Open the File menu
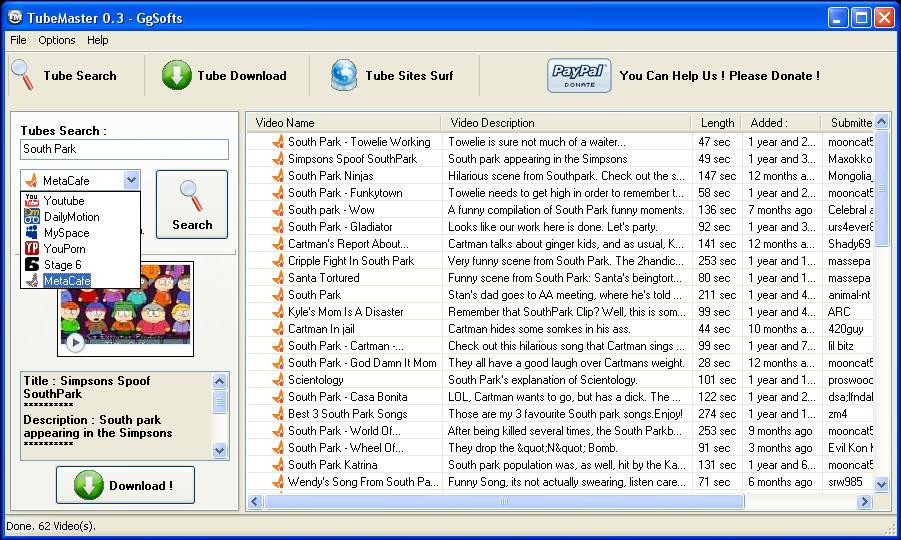 (18, 40)
